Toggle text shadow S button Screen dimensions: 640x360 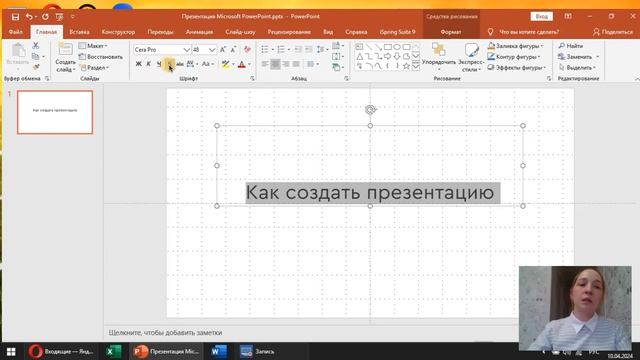170,64
